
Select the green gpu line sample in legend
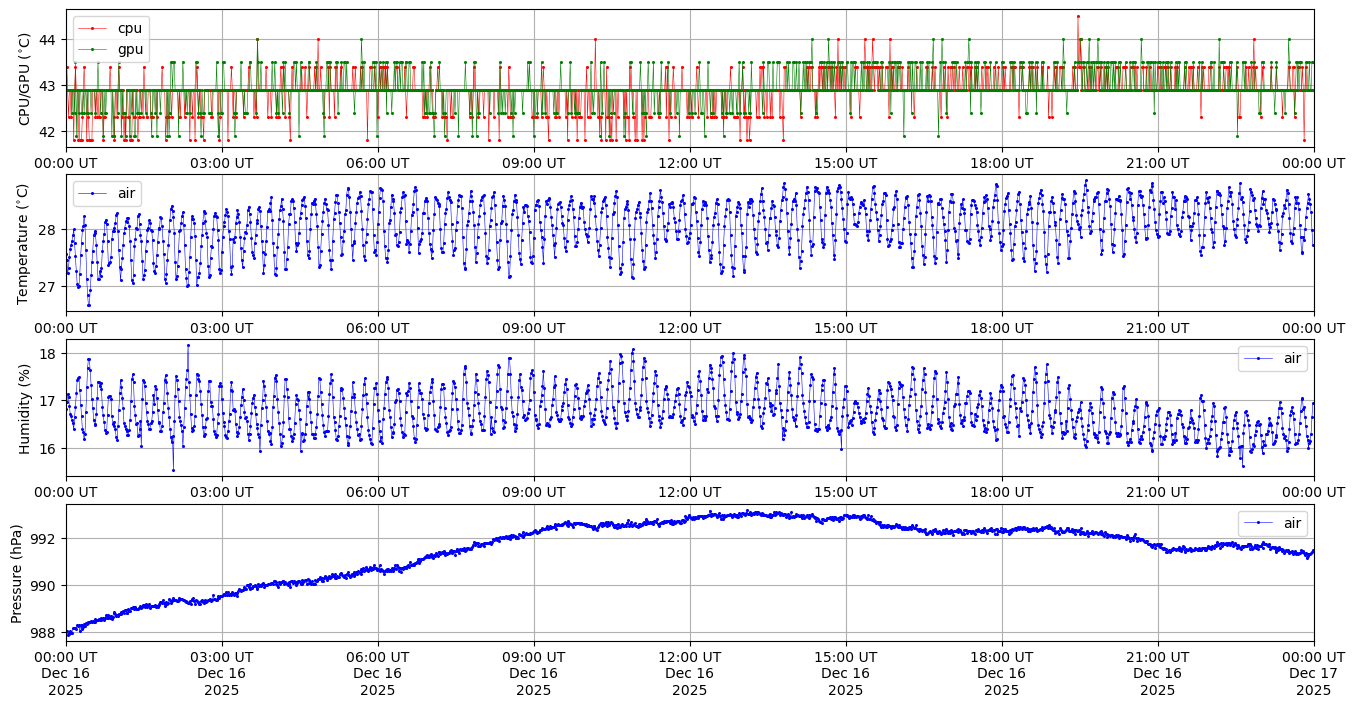coord(93,48)
